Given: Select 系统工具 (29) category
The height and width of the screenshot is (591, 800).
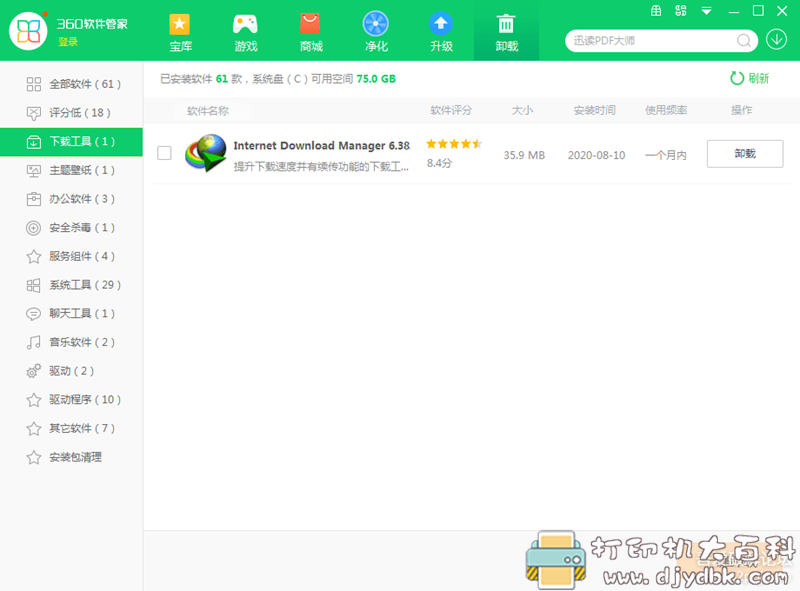Looking at the screenshot, I should pos(71,285).
